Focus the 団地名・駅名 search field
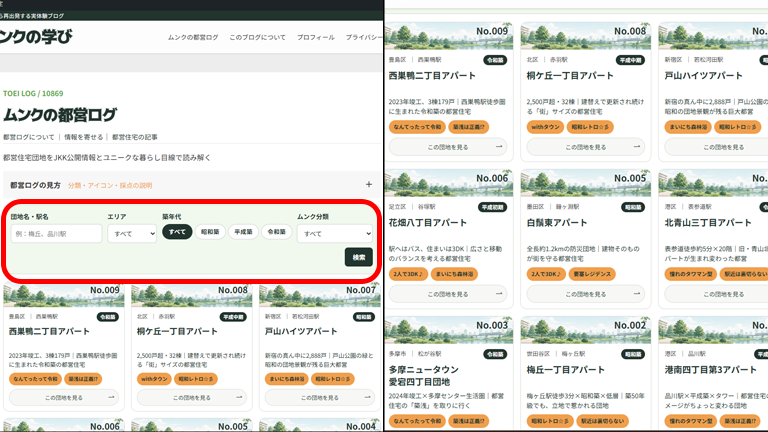This screenshot has width=768, height=432. 56,234
